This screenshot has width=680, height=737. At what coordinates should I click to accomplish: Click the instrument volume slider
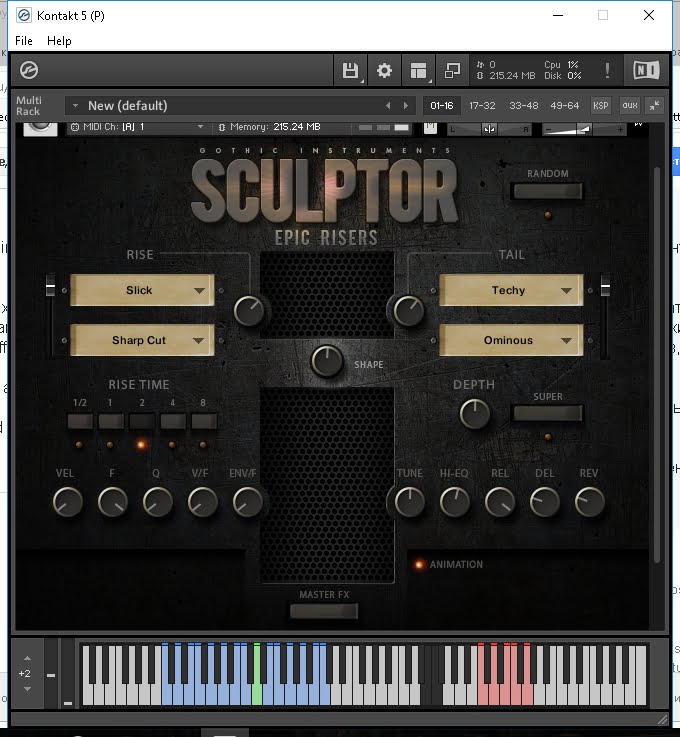tap(584, 129)
